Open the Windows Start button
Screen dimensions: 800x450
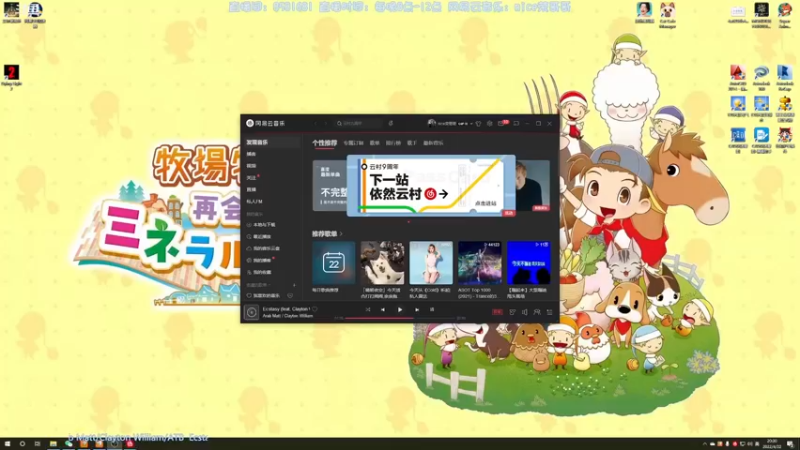[7, 444]
